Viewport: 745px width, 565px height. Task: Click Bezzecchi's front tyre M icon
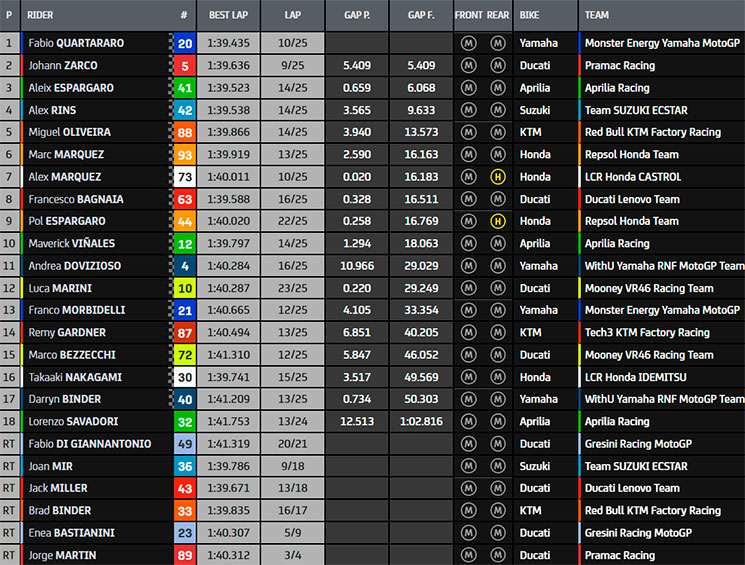(468, 354)
